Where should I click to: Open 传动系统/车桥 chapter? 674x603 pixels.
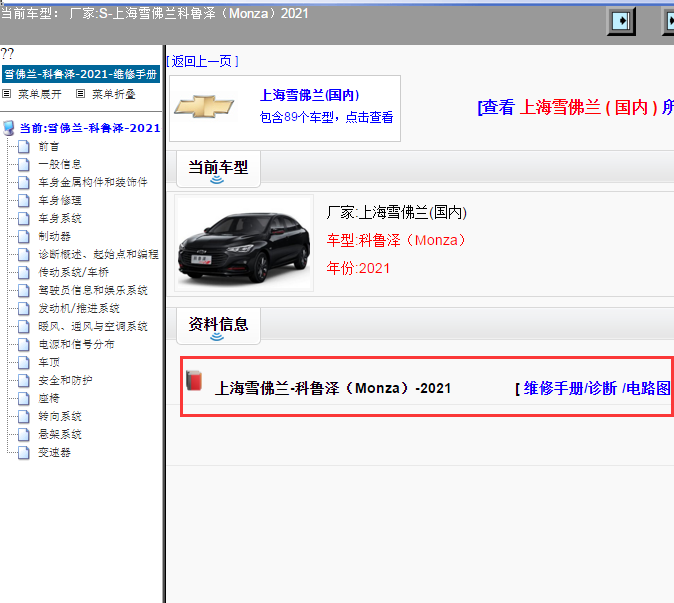(x=74, y=273)
